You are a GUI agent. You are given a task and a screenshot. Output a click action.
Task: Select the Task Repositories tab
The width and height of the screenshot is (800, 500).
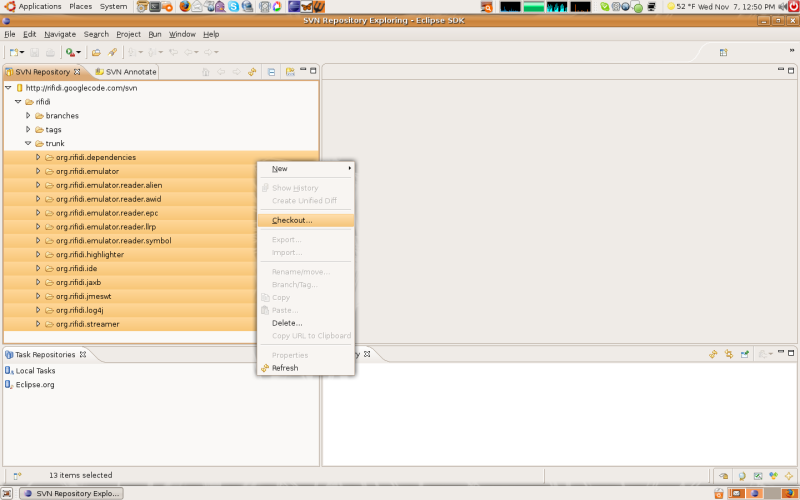[45, 355]
